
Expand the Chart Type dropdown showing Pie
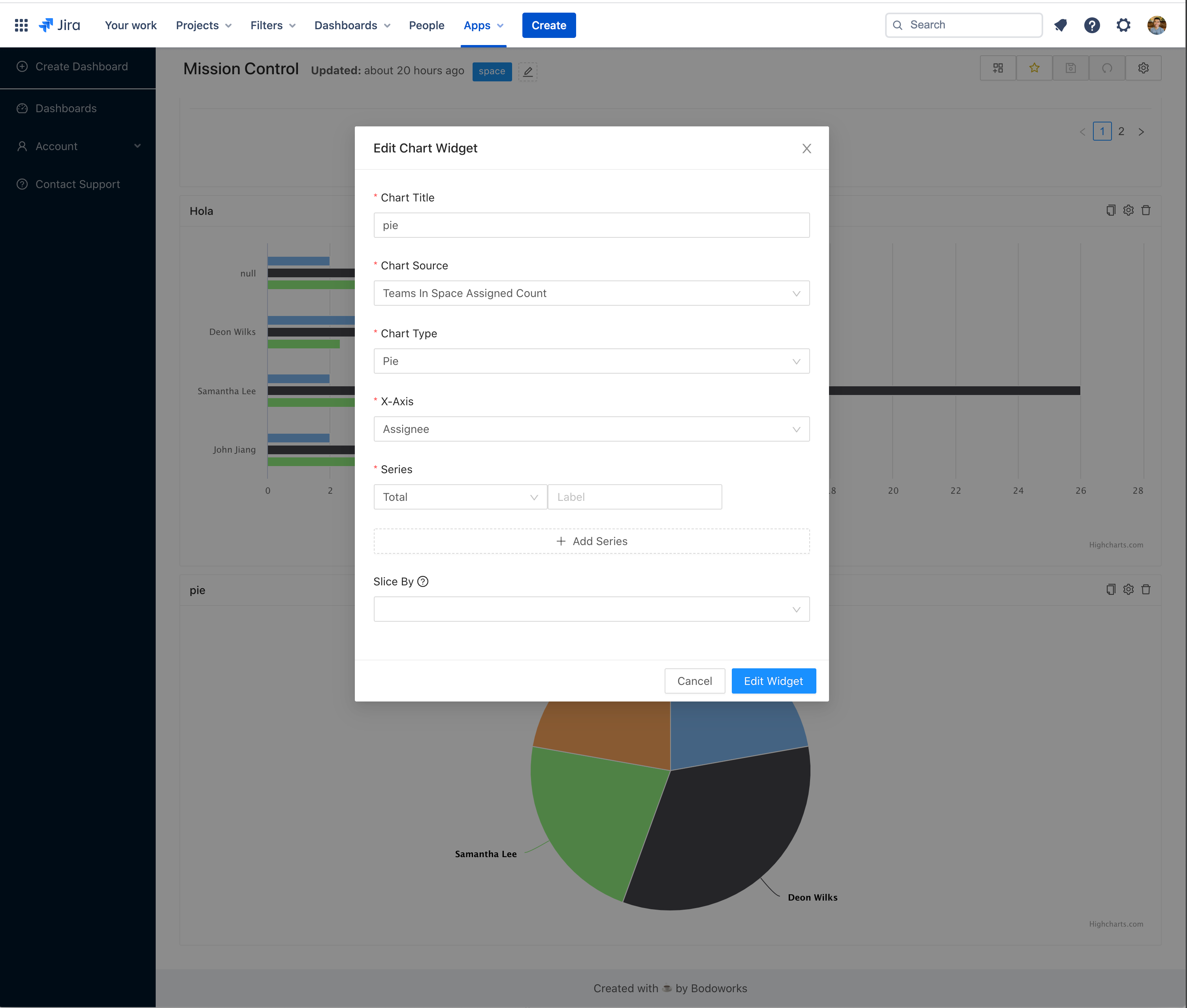point(592,361)
